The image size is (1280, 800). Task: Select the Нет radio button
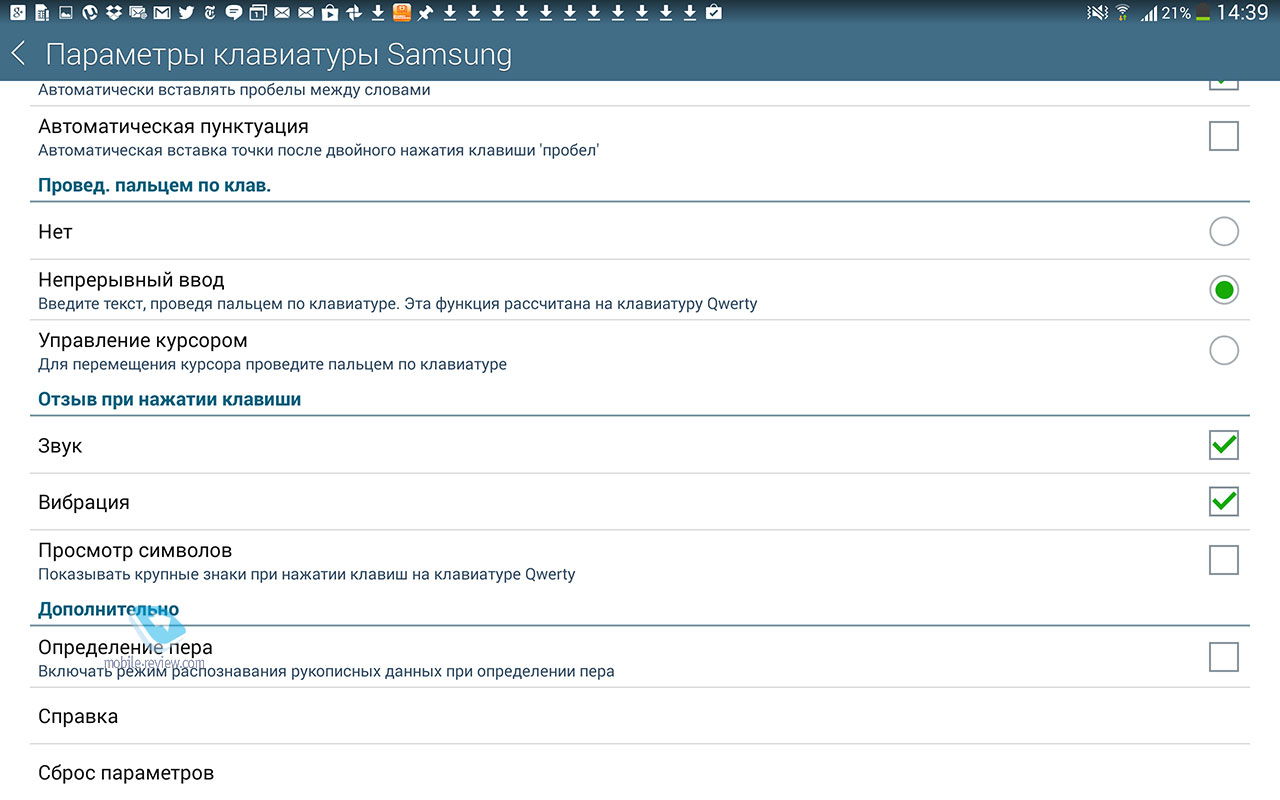pyautogui.click(x=1224, y=231)
